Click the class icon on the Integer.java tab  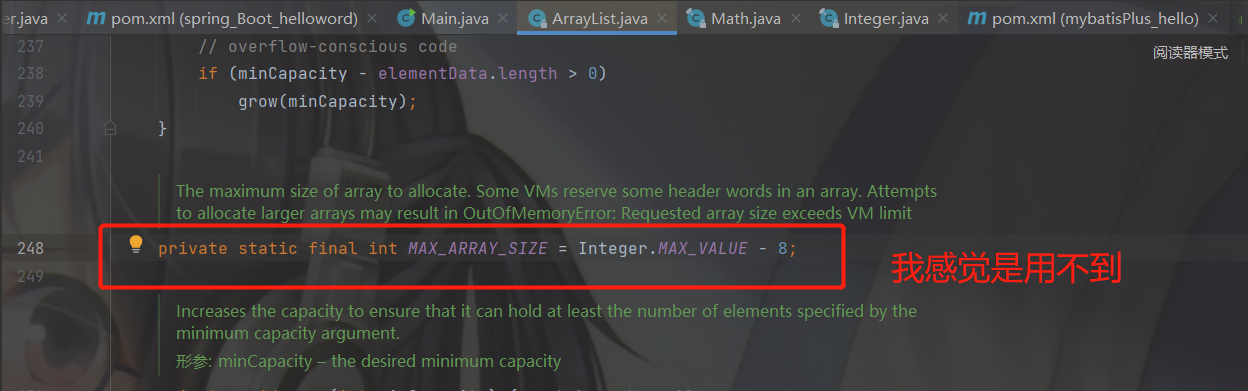click(x=828, y=18)
